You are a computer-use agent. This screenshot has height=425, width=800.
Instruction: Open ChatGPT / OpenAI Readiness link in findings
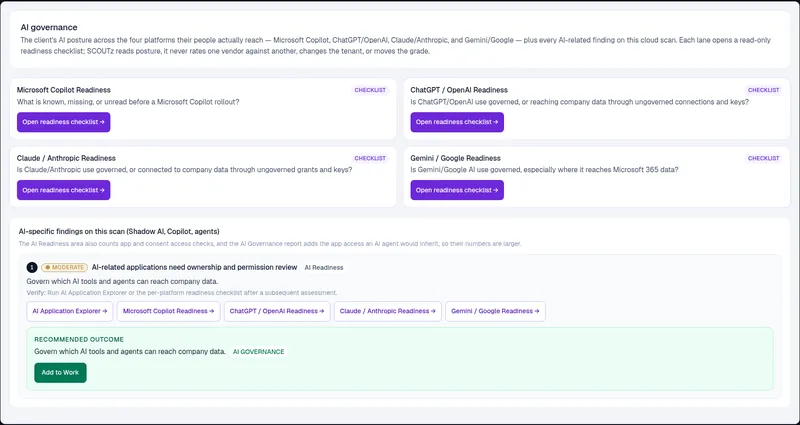[277, 311]
